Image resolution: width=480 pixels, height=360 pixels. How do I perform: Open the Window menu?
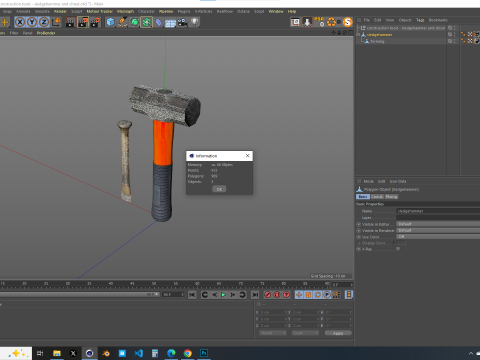click(x=276, y=11)
